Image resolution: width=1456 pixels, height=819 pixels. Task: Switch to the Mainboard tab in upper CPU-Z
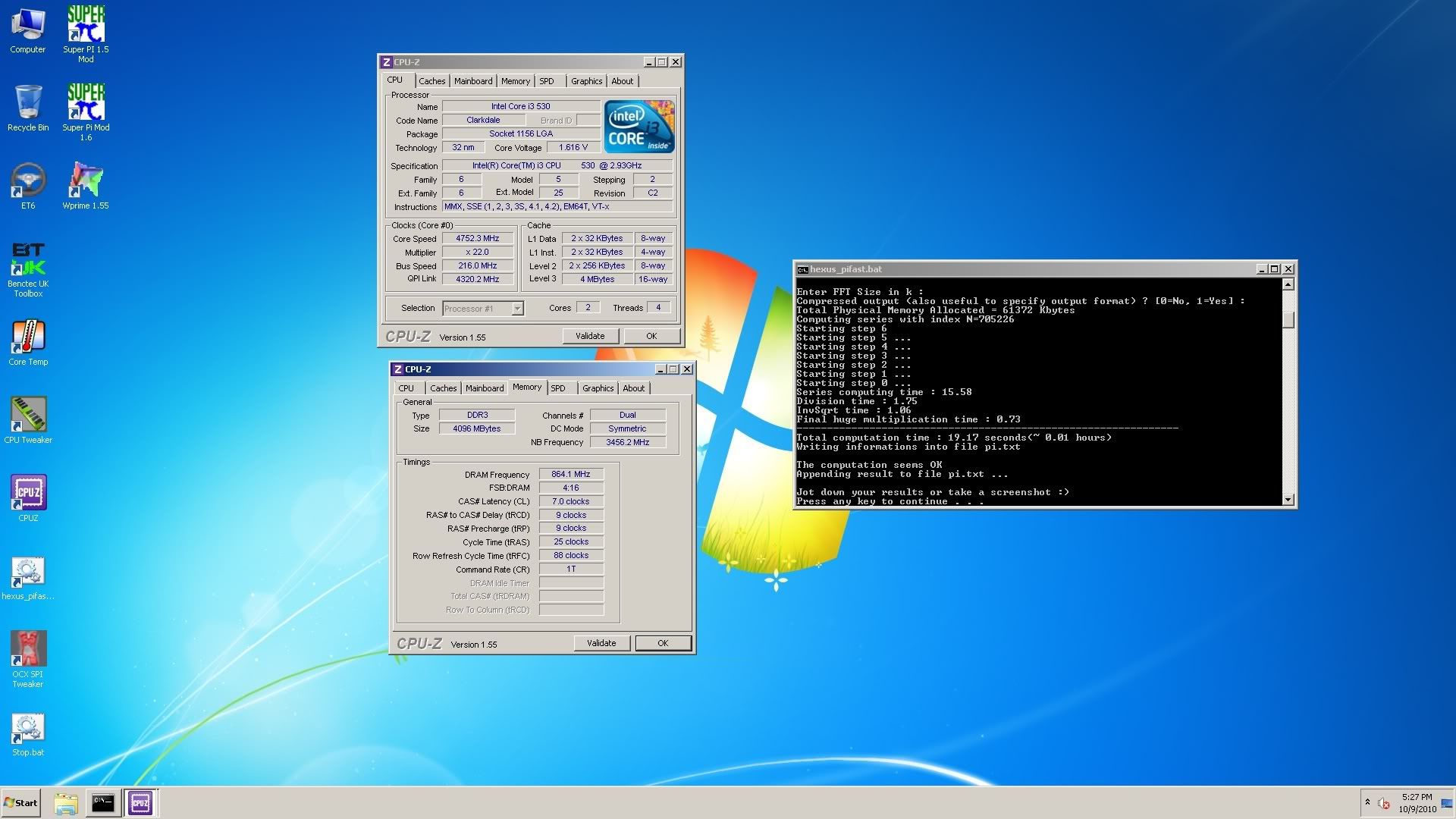point(473,81)
